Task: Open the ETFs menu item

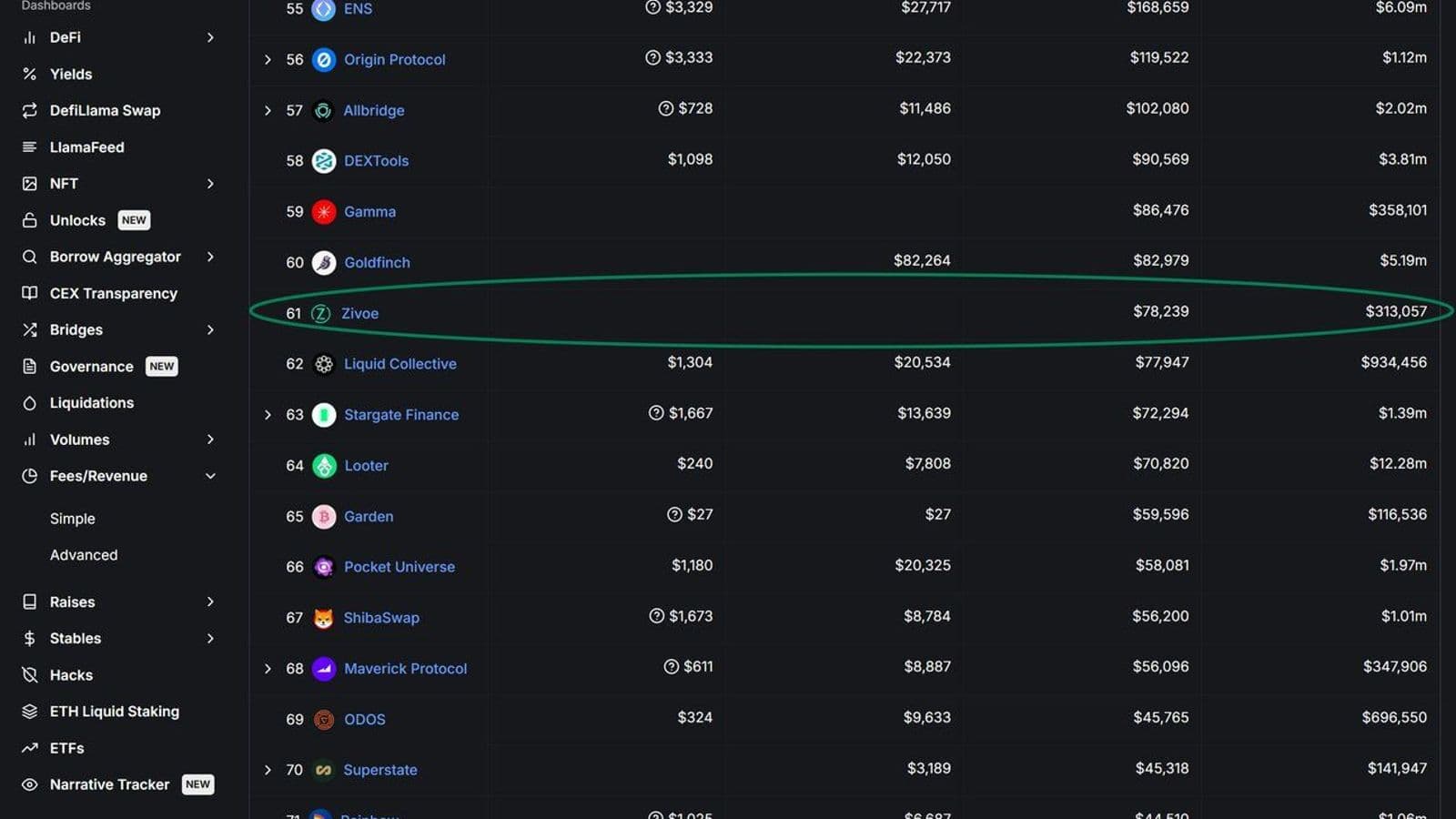Action: [66, 748]
